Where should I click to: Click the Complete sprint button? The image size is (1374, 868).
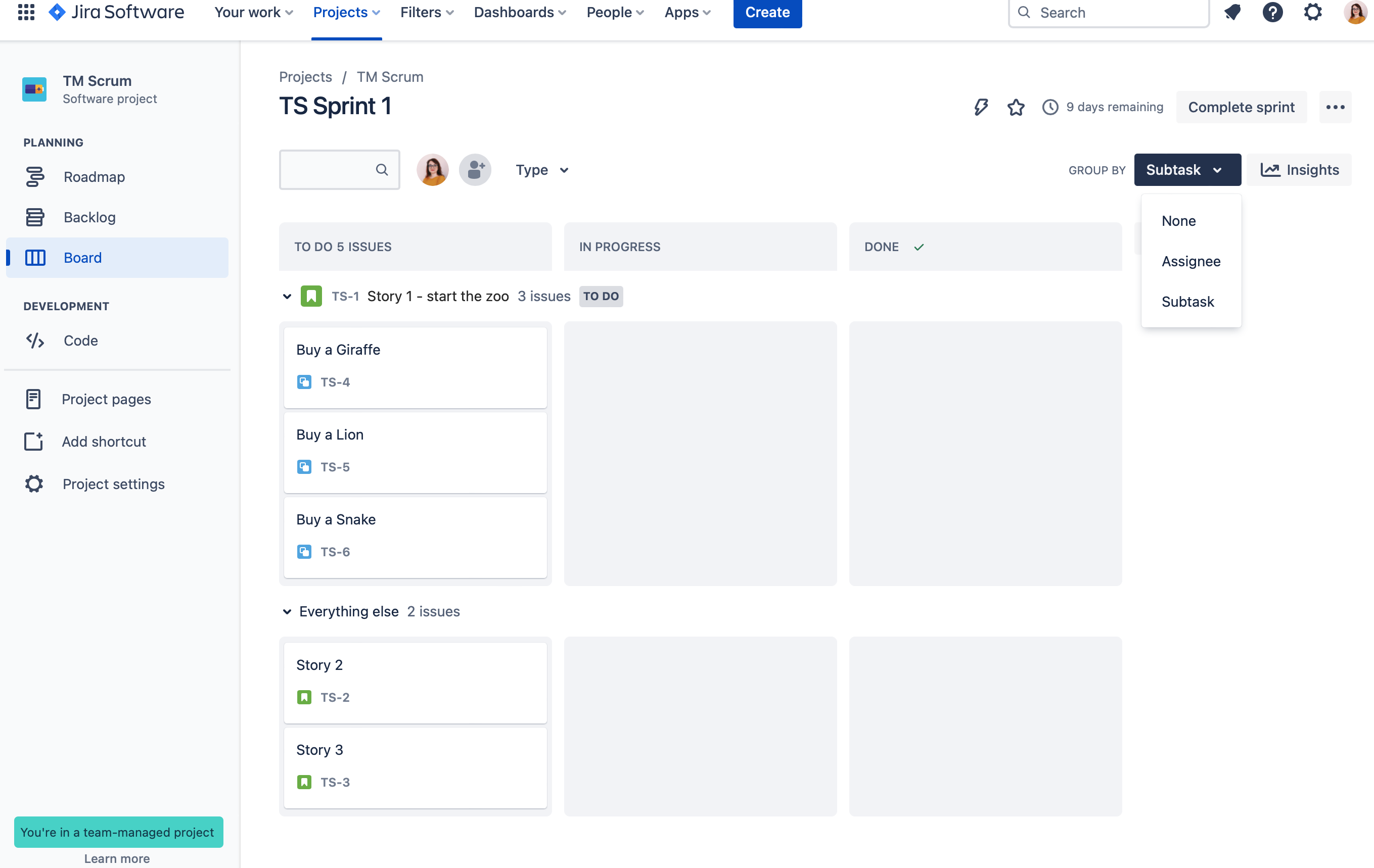pyautogui.click(x=1241, y=107)
